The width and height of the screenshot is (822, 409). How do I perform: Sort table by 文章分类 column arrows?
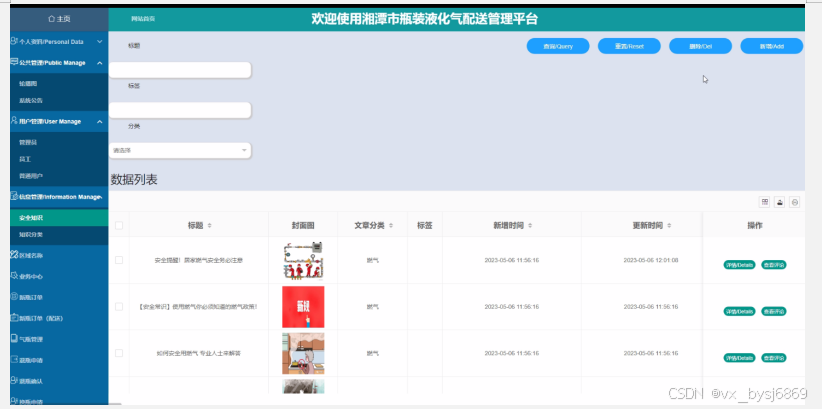[x=391, y=225]
